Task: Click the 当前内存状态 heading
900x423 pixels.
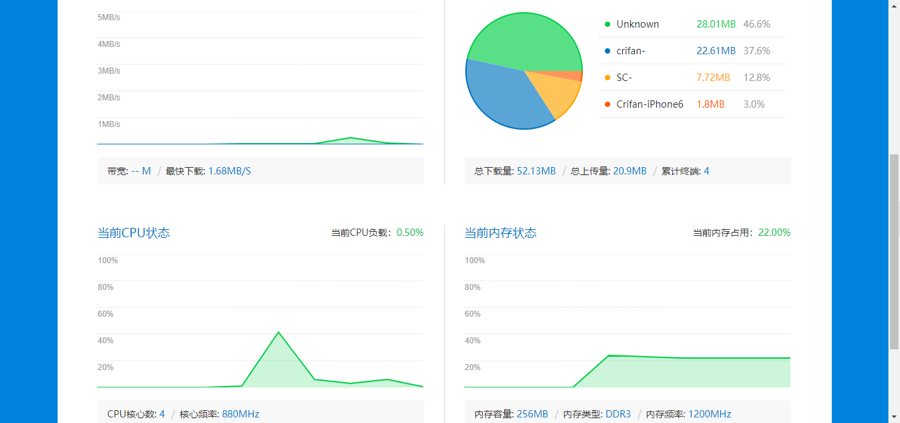Action: click(501, 233)
